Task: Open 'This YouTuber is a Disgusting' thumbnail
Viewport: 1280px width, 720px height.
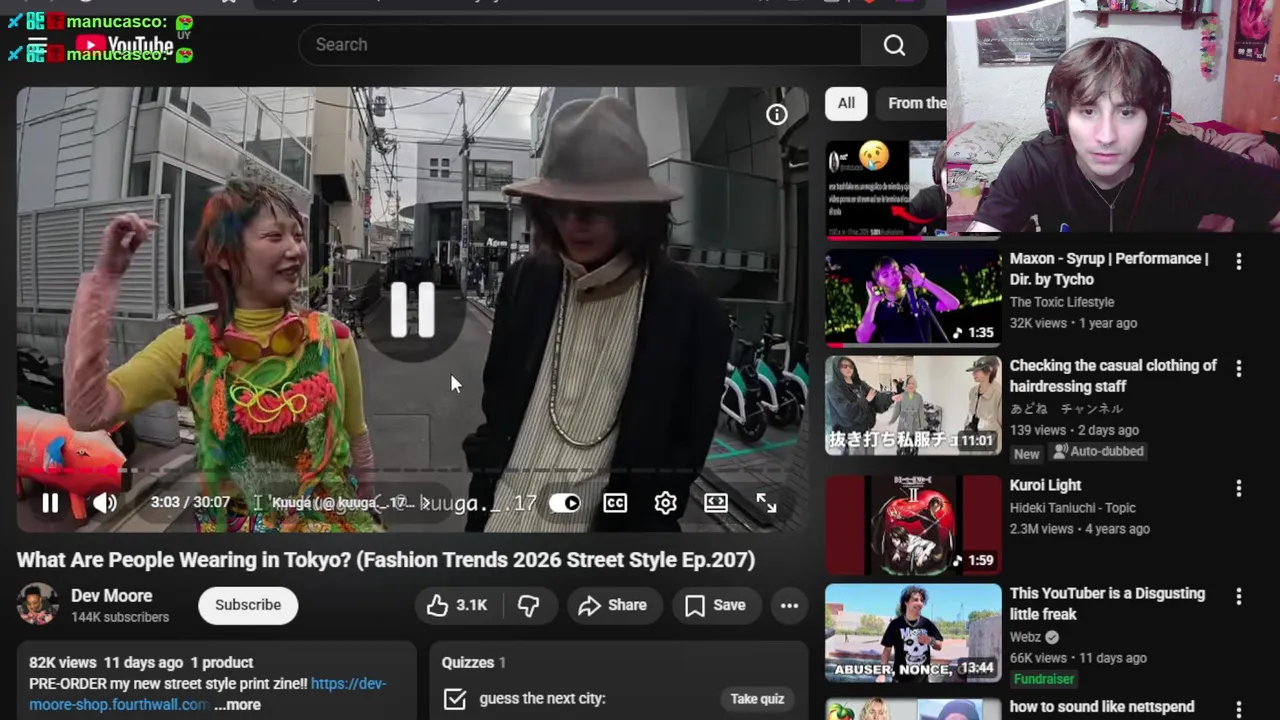Action: (913, 633)
